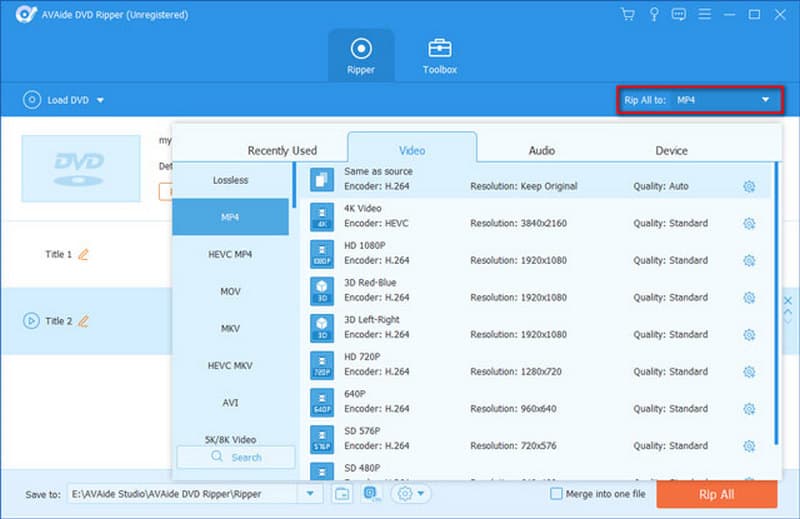Switch to the Audio tab
Screen dimensions: 800x519
541,150
